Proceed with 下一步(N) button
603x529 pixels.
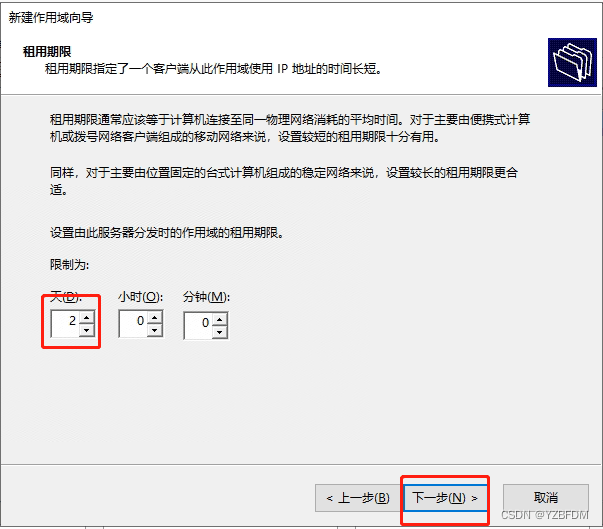point(445,498)
